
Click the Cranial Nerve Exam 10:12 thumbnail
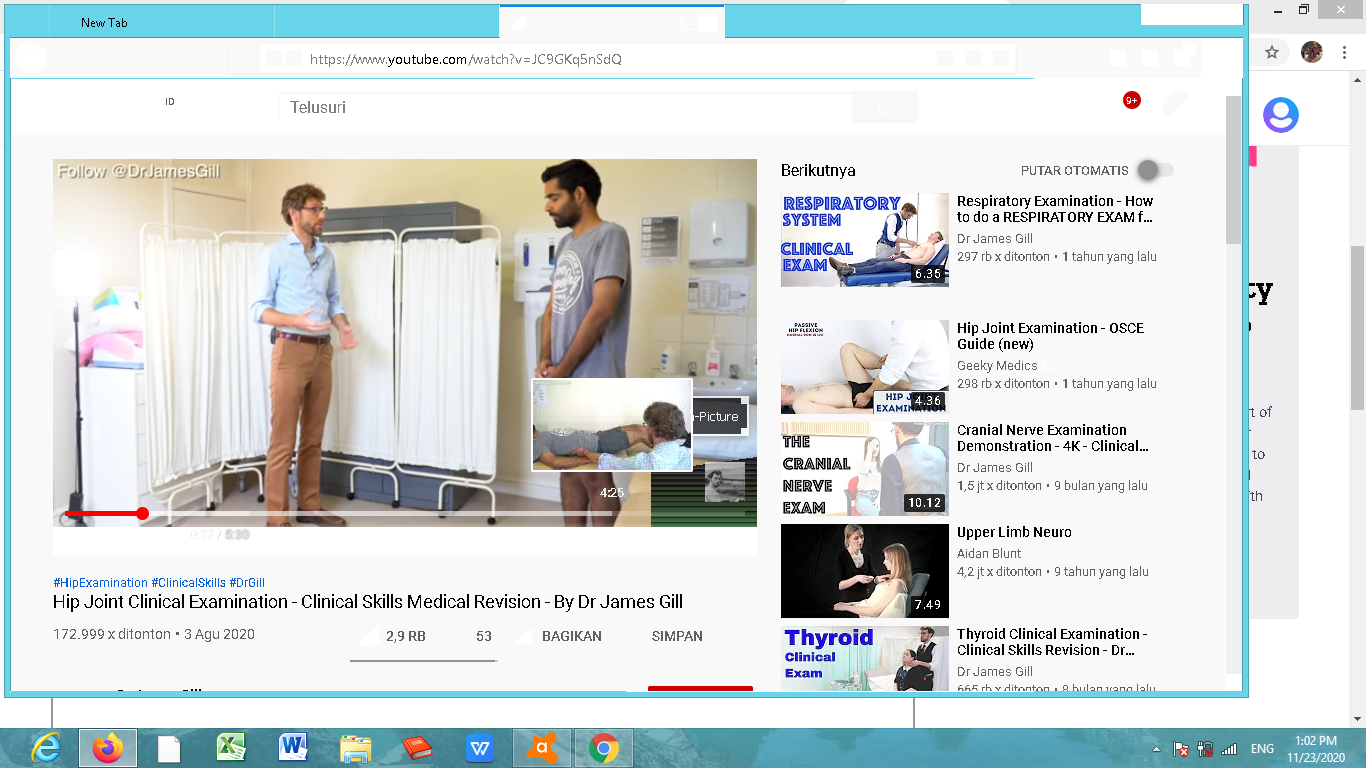865,469
